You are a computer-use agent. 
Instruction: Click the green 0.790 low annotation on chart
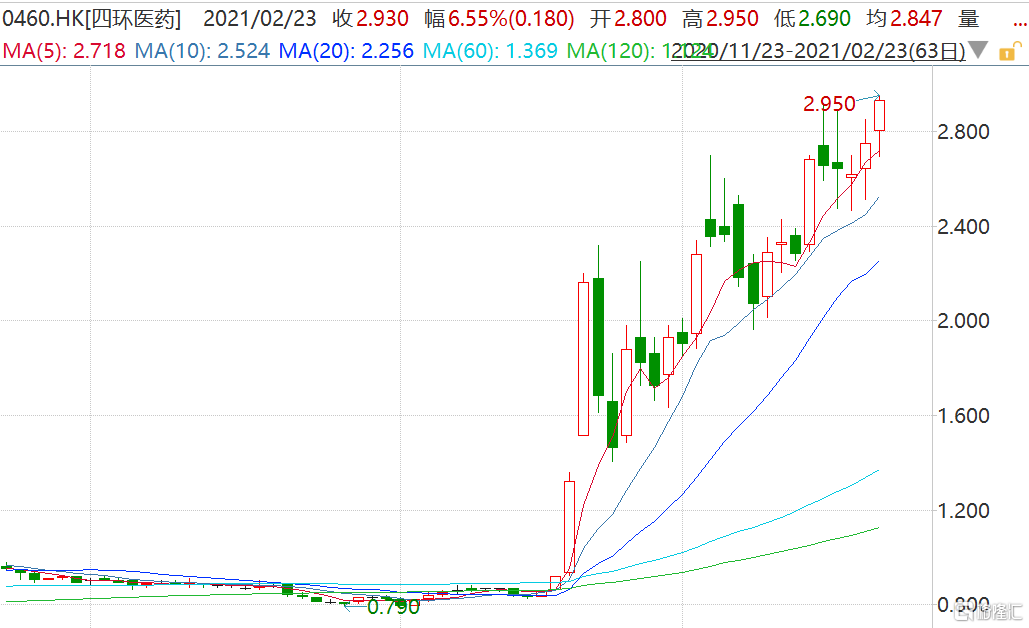coord(393,607)
